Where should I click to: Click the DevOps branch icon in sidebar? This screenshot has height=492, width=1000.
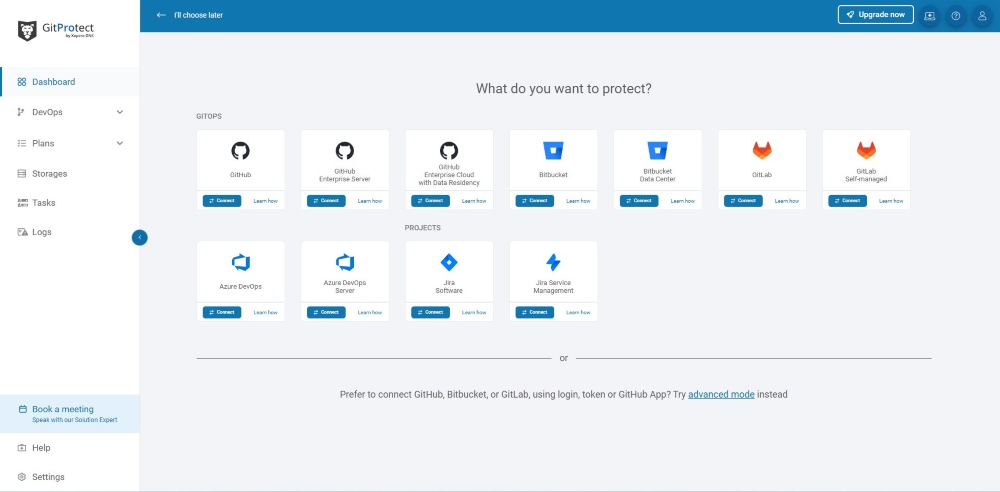22,112
